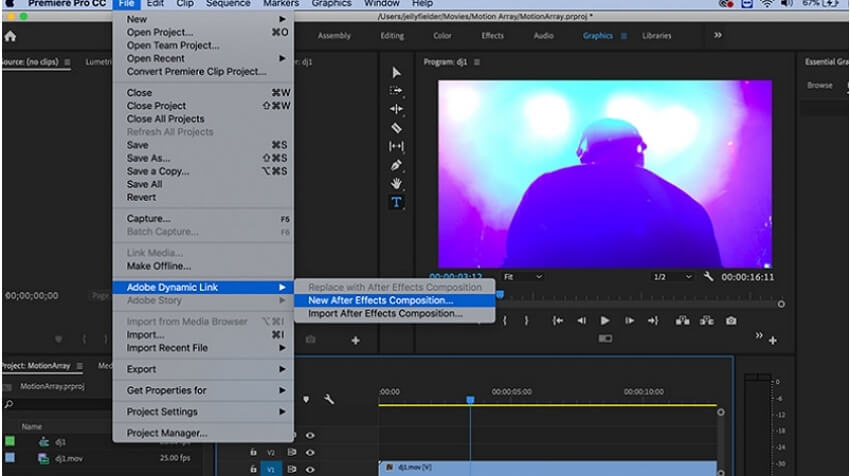Toggle track output eye for V1
Image resolution: width=850 pixels, height=476 pixels.
click(x=310, y=469)
